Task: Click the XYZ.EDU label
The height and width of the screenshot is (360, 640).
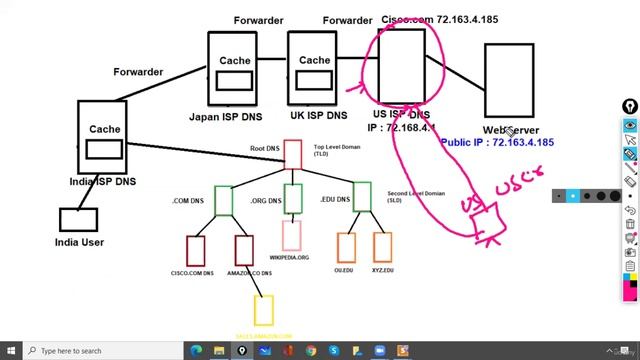Action: [x=382, y=270]
